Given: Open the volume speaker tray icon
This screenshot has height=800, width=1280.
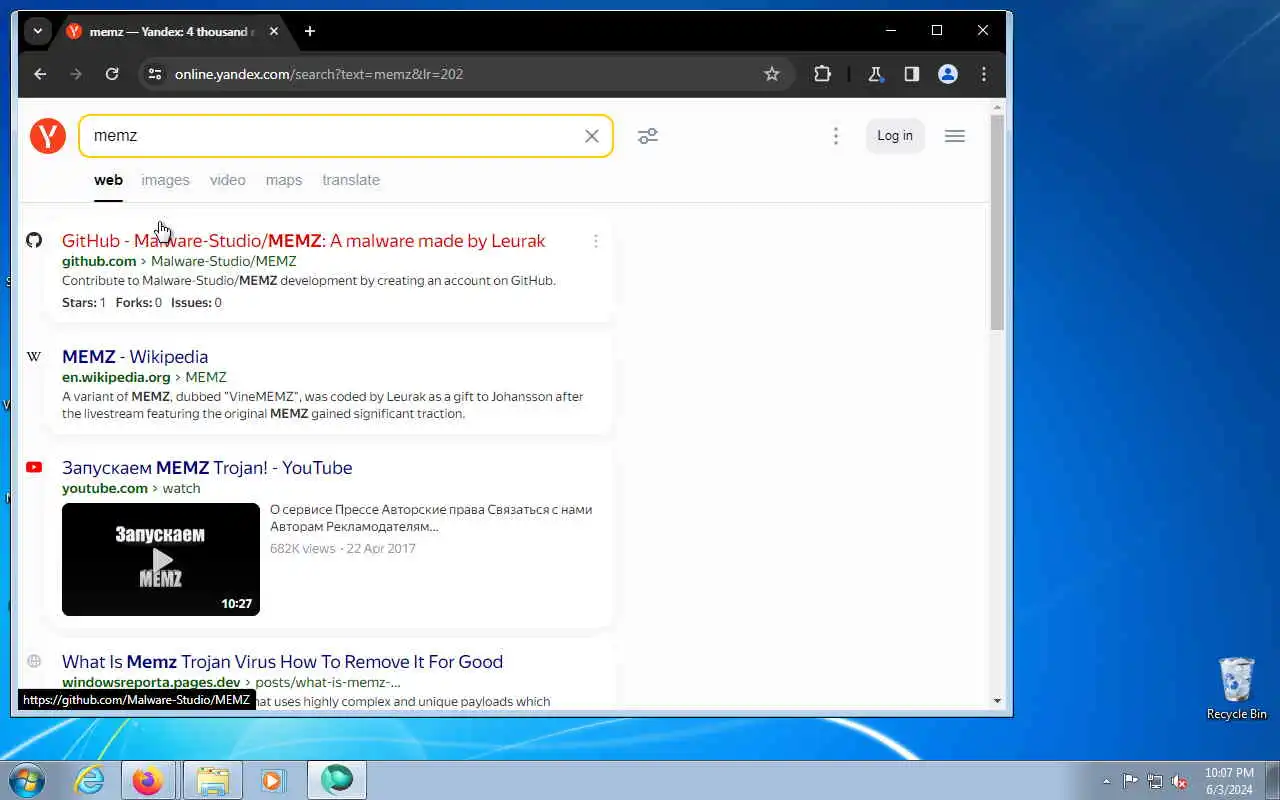Looking at the screenshot, I should pos(1180,781).
